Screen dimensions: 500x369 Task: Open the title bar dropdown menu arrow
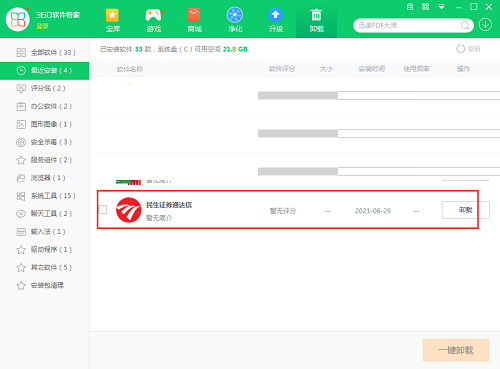(441, 7)
